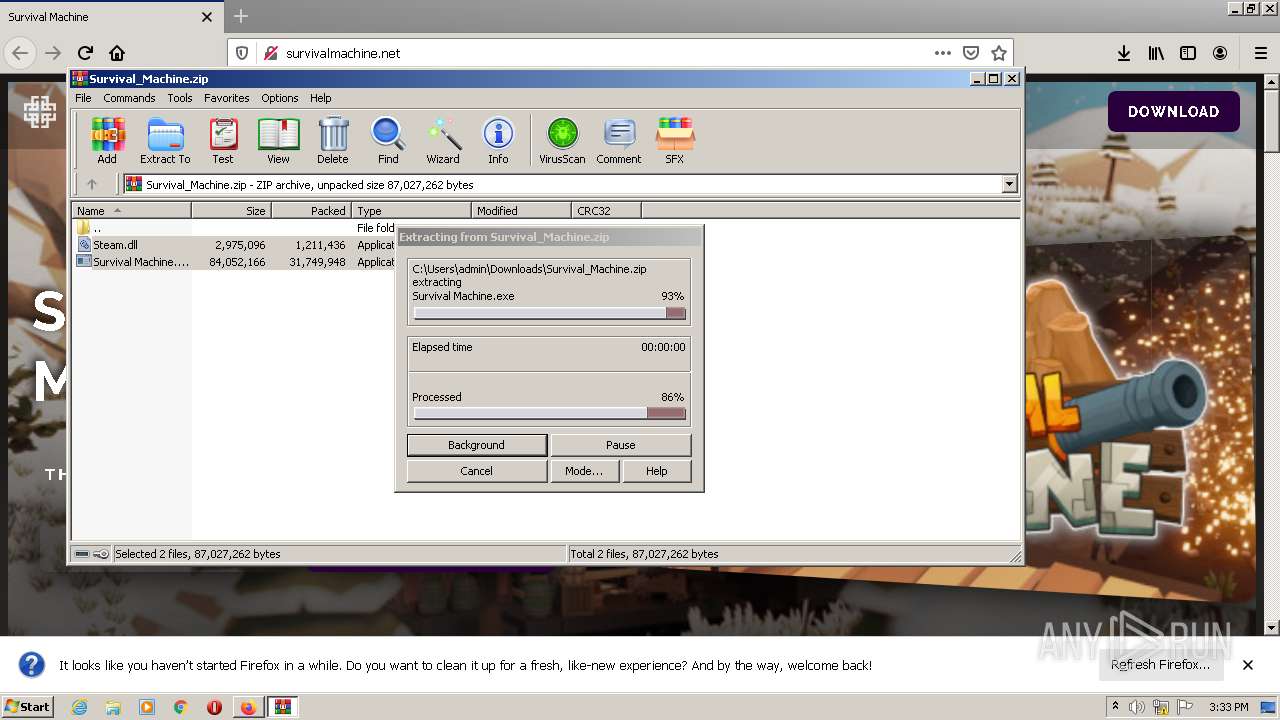Click the Comment toolbar icon
Viewport: 1280px width, 720px height.
[619, 140]
